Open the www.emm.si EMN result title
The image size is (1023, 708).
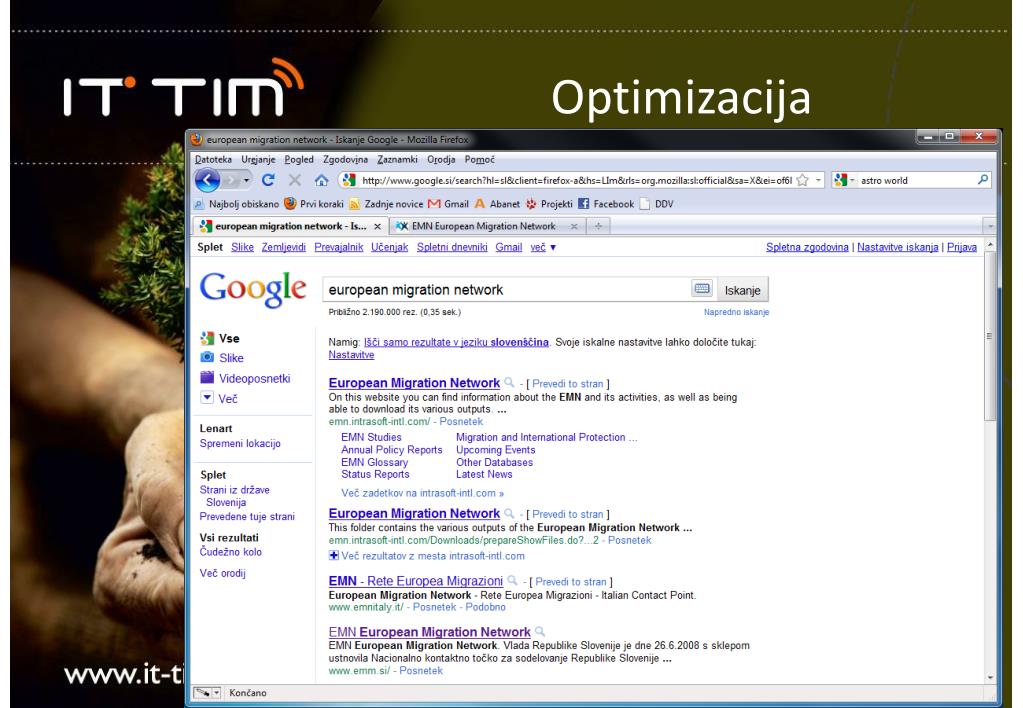pos(429,632)
